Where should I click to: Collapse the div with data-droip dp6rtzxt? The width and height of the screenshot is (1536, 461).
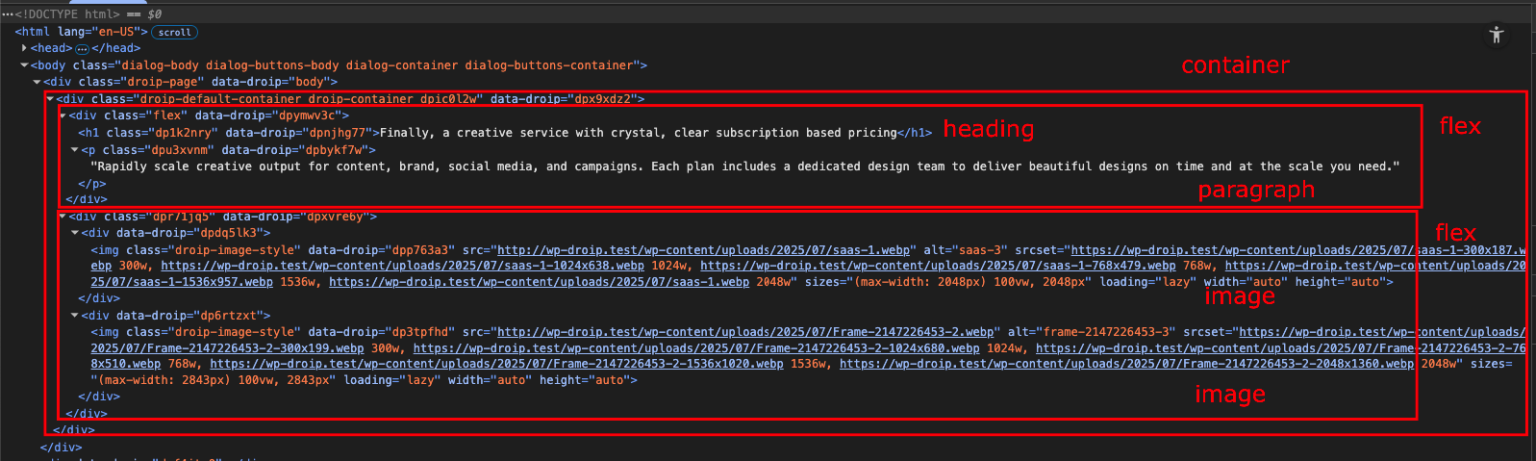[x=74, y=315]
